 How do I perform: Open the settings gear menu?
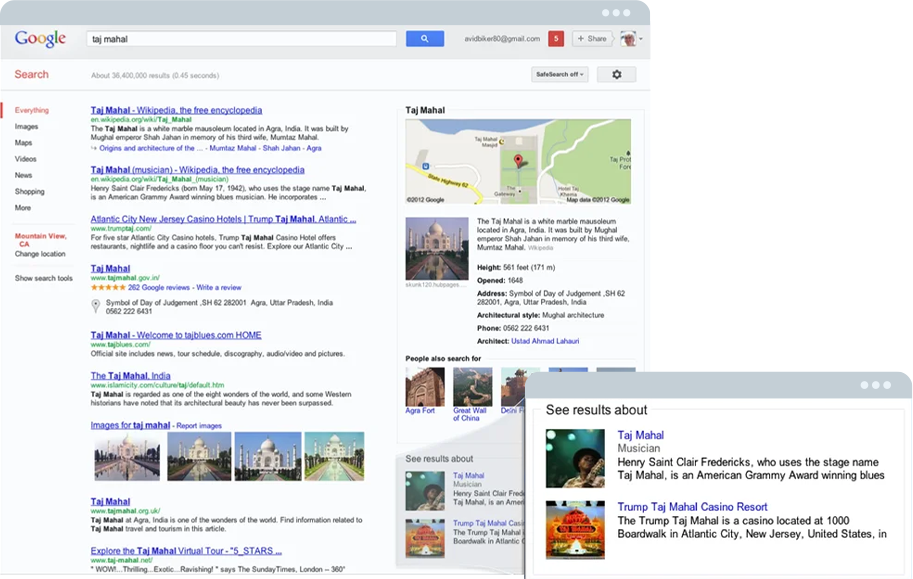[x=617, y=75]
